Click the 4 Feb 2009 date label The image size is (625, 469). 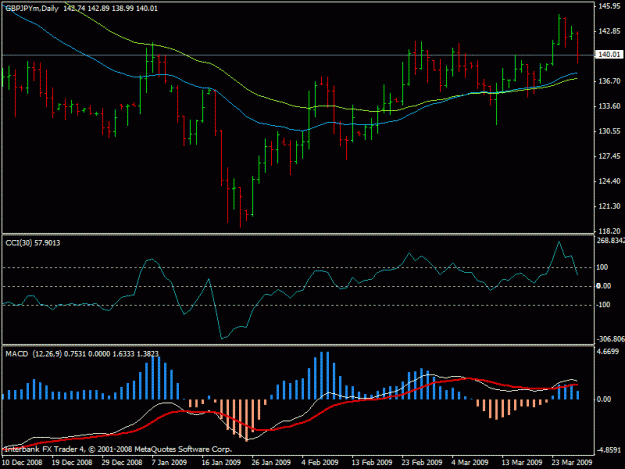point(320,463)
